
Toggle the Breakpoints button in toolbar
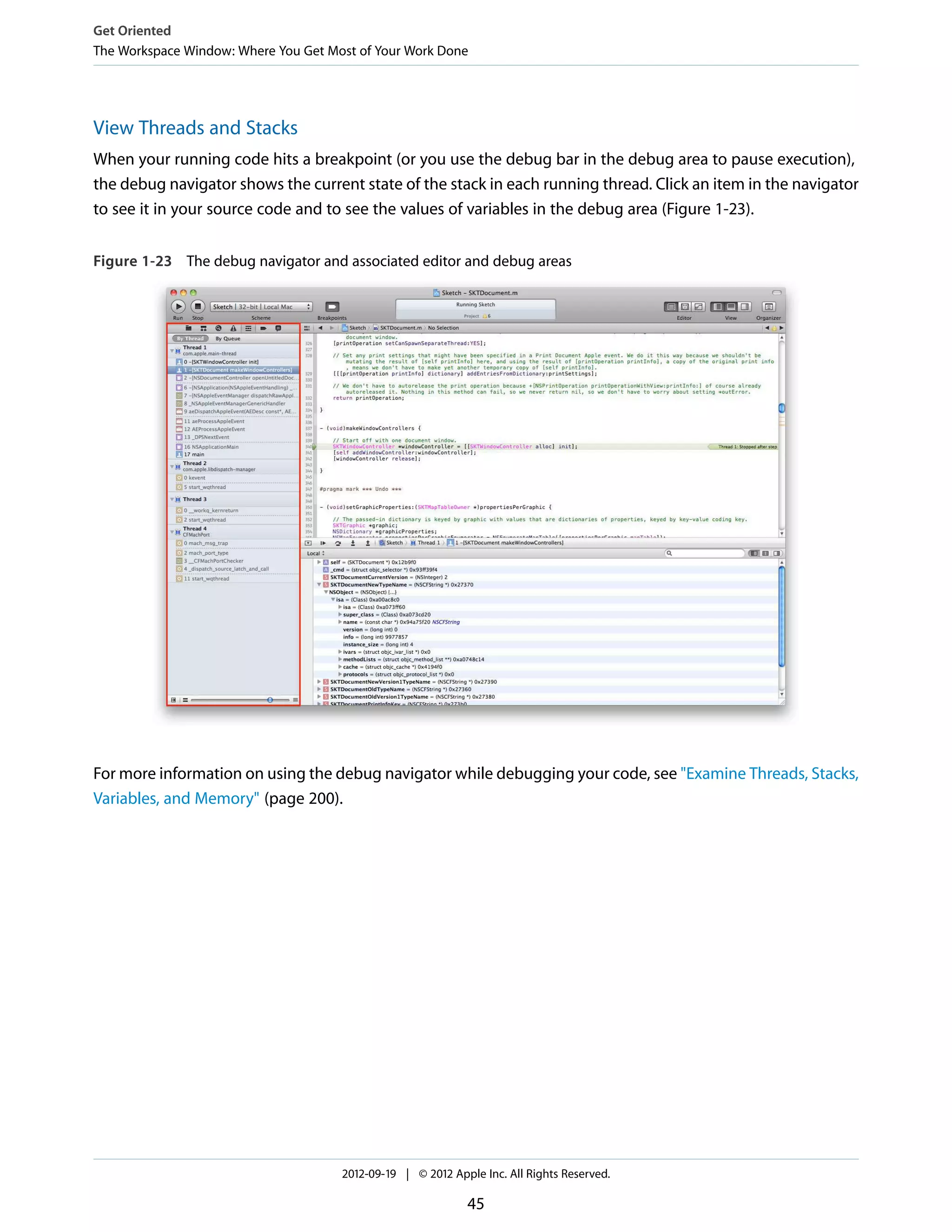tap(332, 306)
